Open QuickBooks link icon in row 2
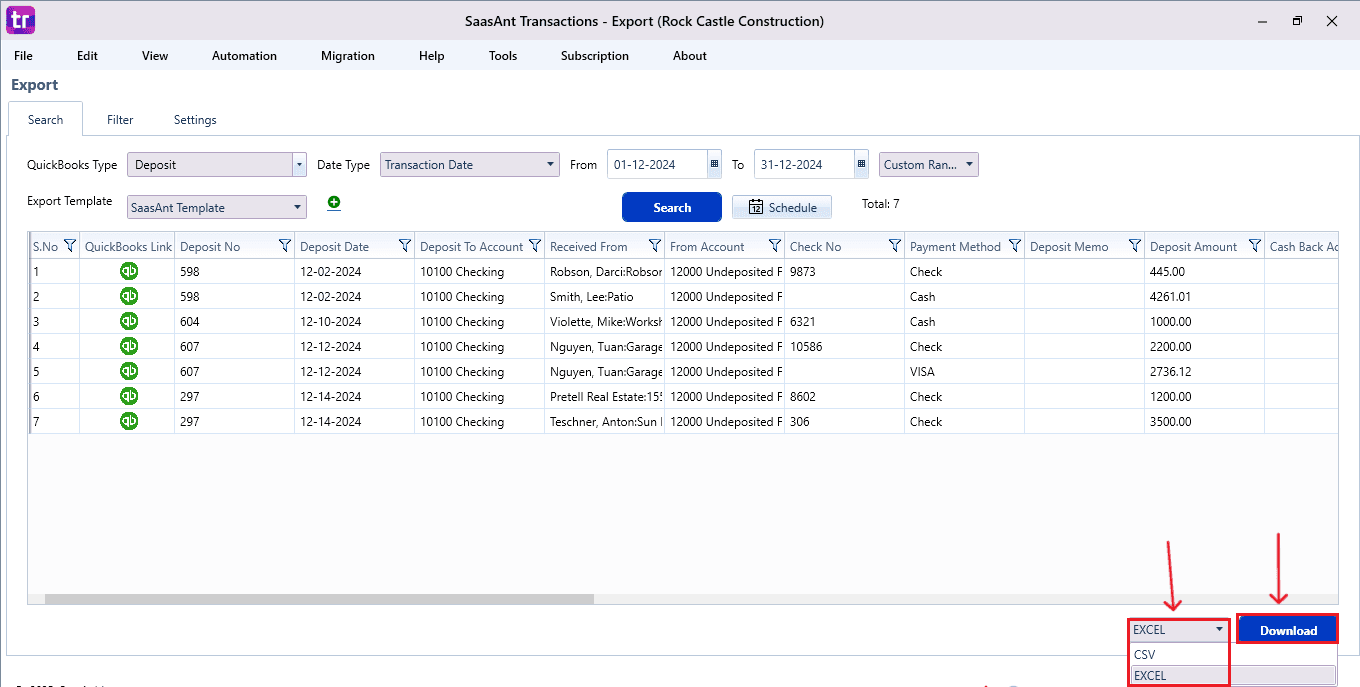This screenshot has width=1360, height=687. coord(129,296)
